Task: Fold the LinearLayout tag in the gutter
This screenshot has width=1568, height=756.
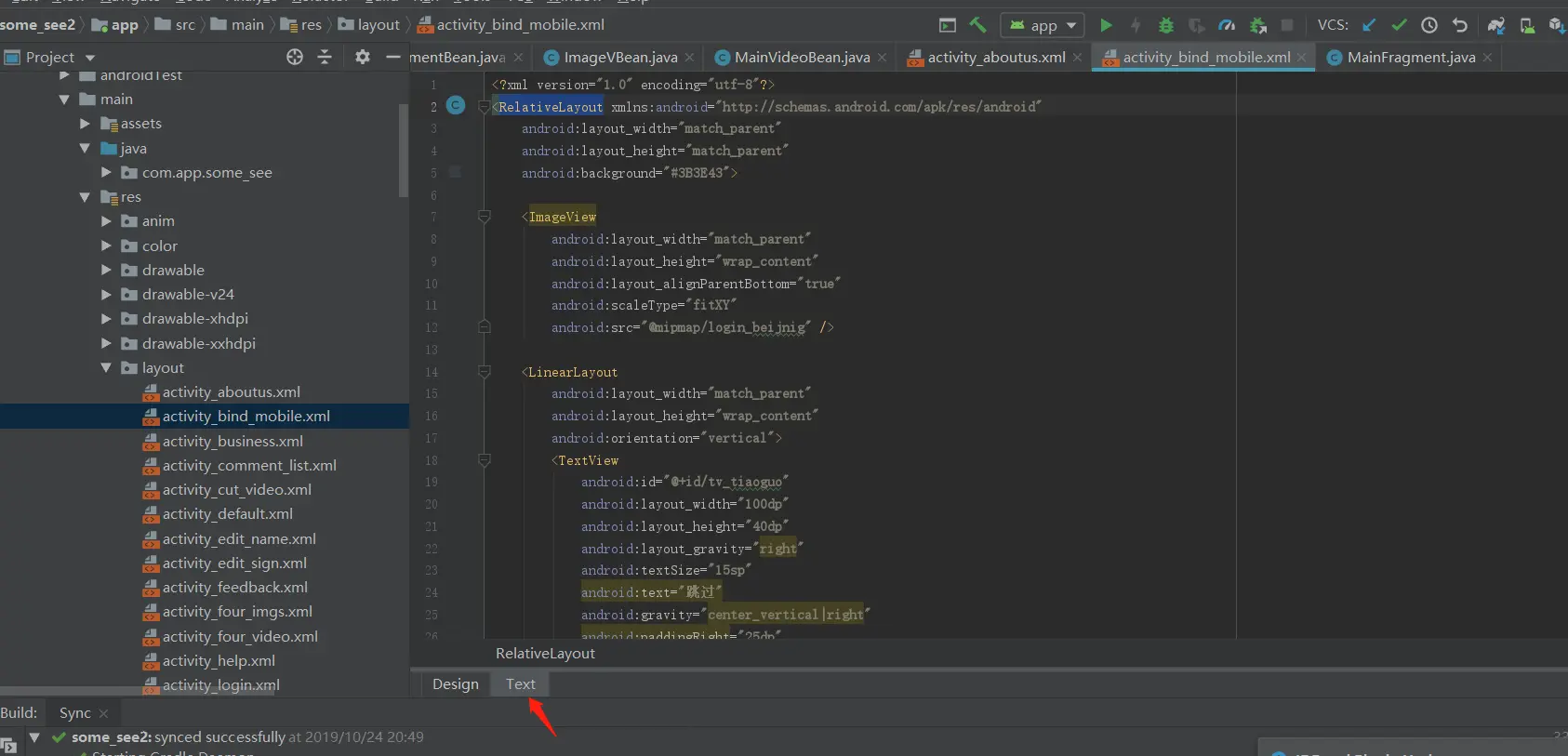Action: 484,371
